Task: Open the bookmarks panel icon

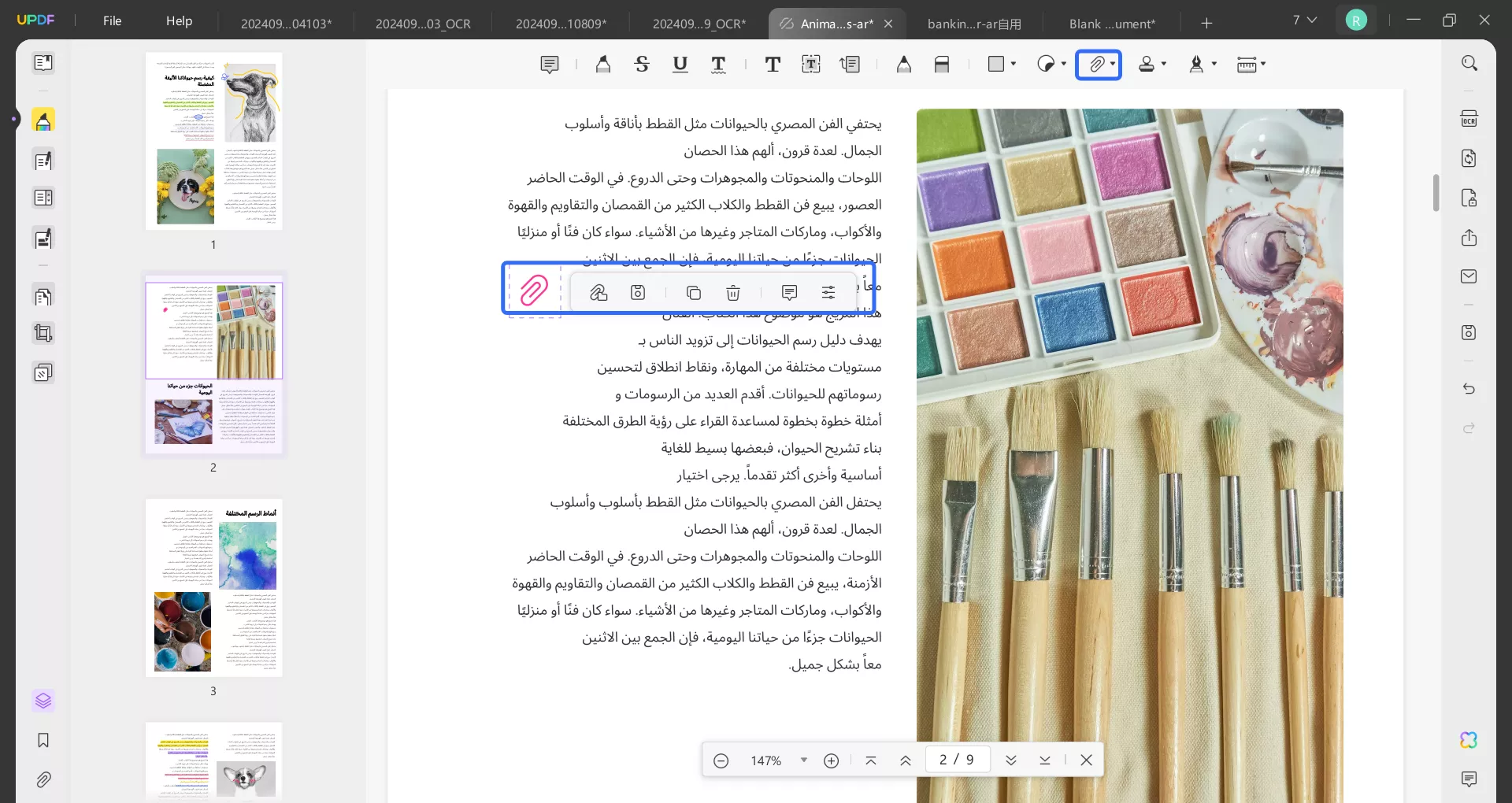Action: [43, 740]
